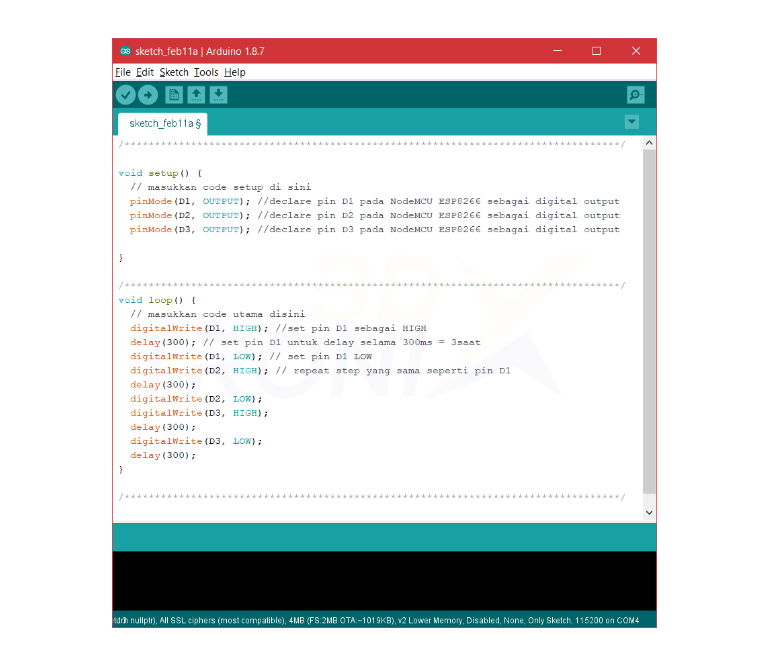Viewport: 768px width, 666px height.
Task: Open the File menu
Action: click(x=122, y=72)
